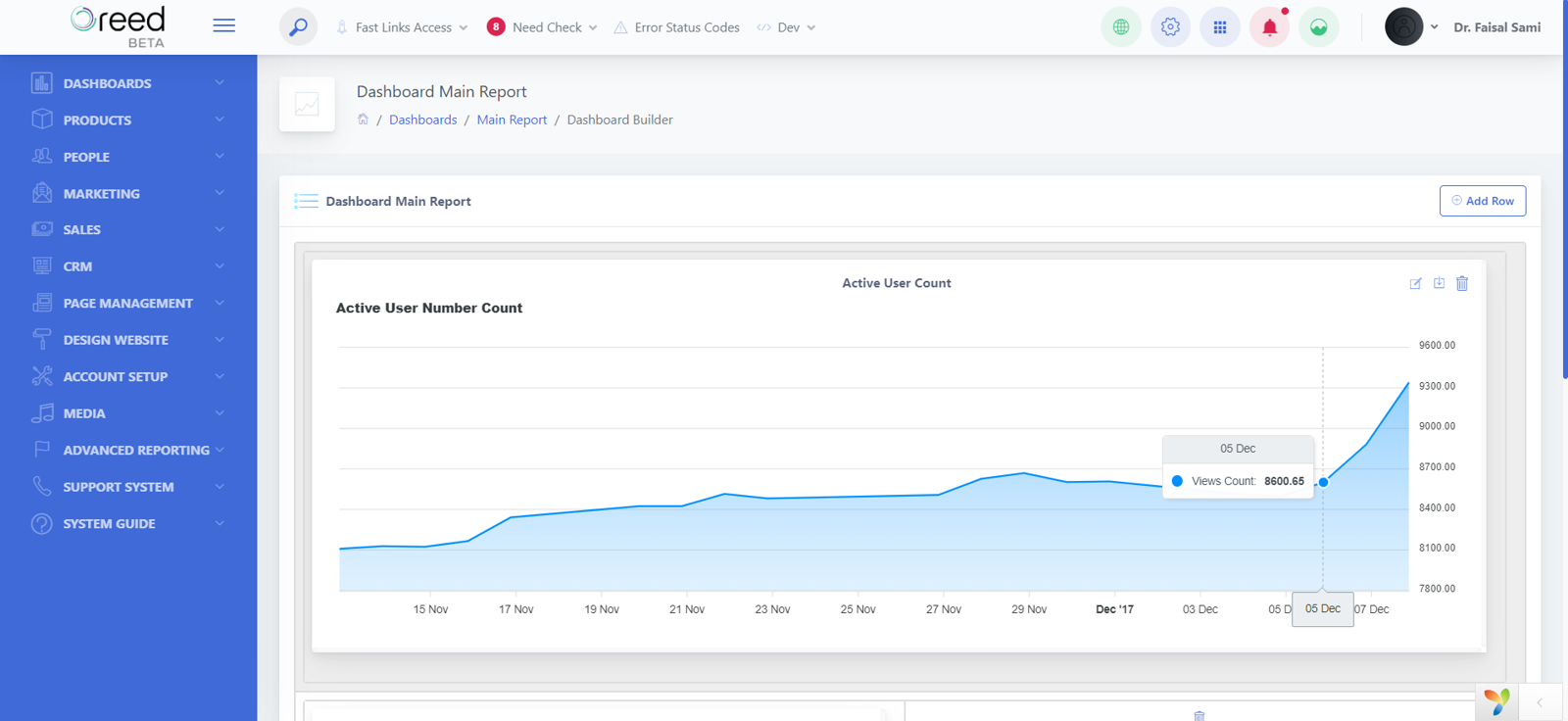Click the list icon beside Dashboard Main Report
1568x721 pixels.
click(x=306, y=201)
